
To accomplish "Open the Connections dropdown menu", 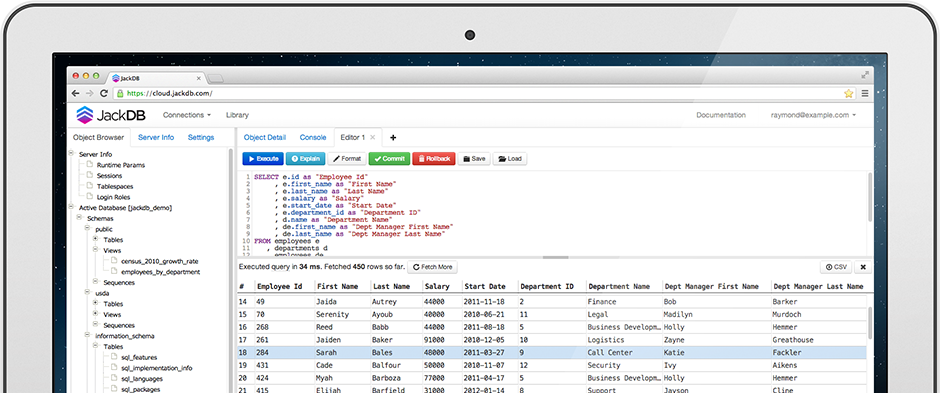I will pyautogui.click(x=186, y=115).
